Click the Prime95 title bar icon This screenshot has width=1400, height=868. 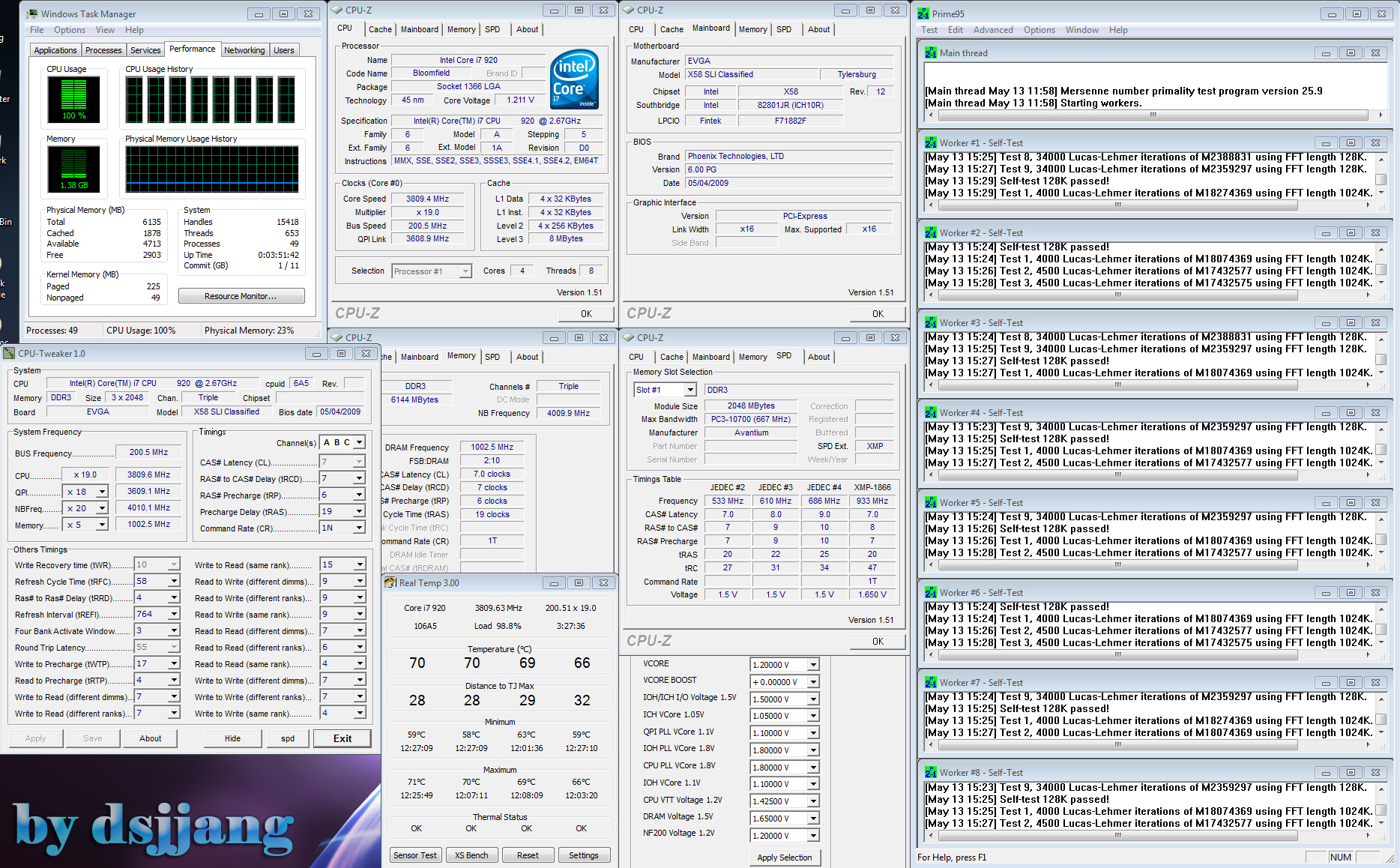923,13
